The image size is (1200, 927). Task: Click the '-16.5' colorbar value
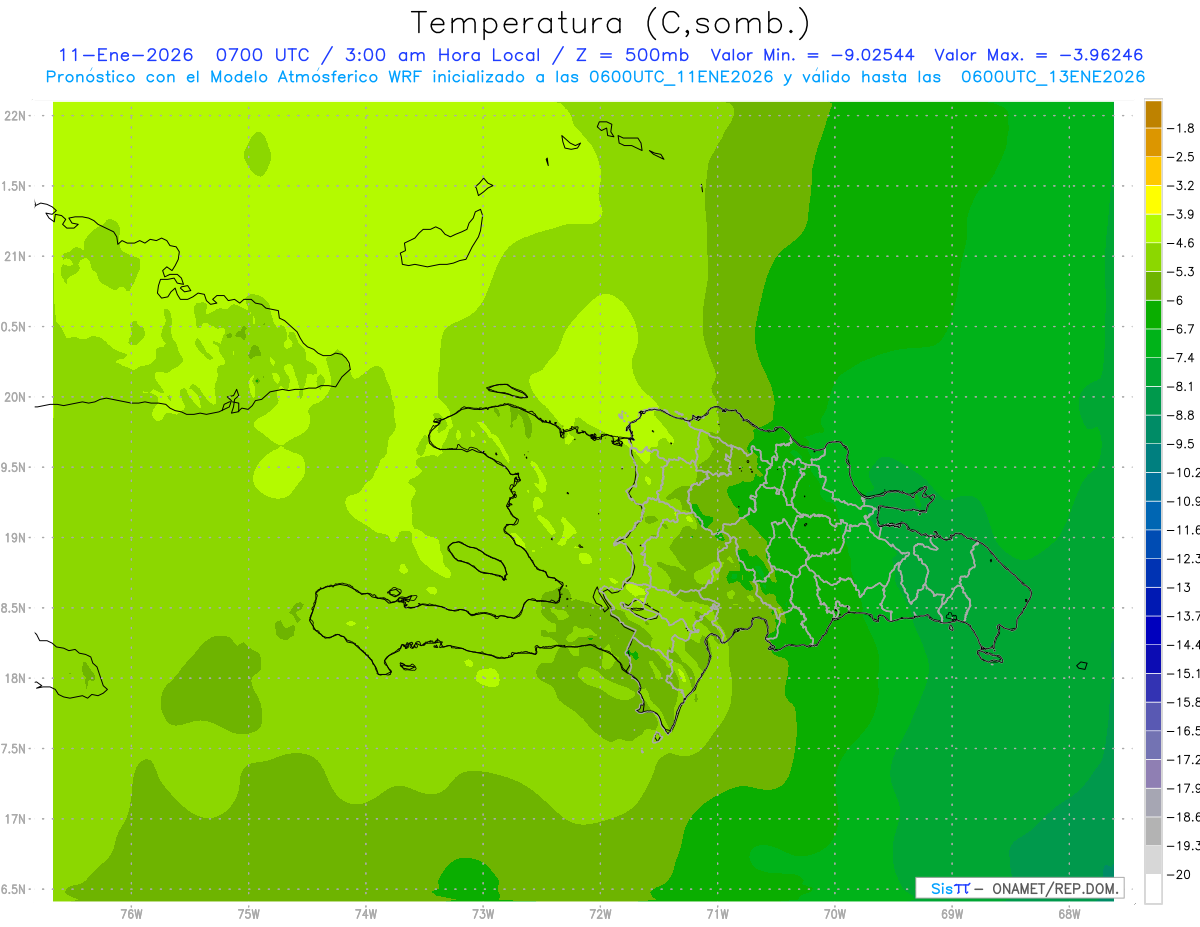(1184, 731)
